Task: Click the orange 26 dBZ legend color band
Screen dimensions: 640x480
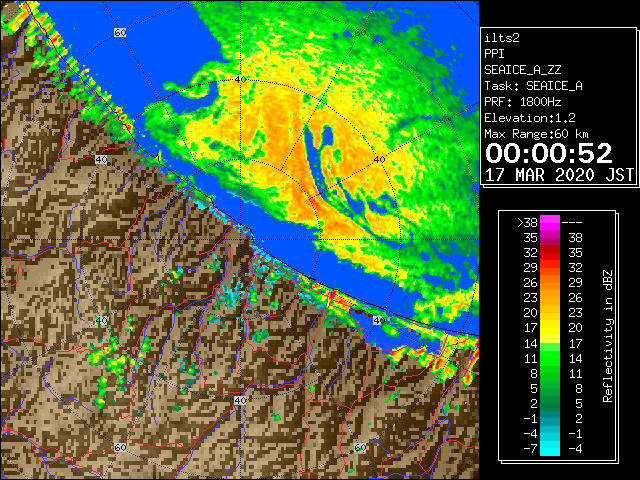Action: 550,283
